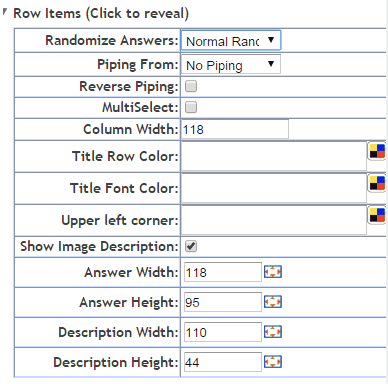Click the Description Height field showing 44
Image resolution: width=388 pixels, height=384 pixels.
pos(223,362)
